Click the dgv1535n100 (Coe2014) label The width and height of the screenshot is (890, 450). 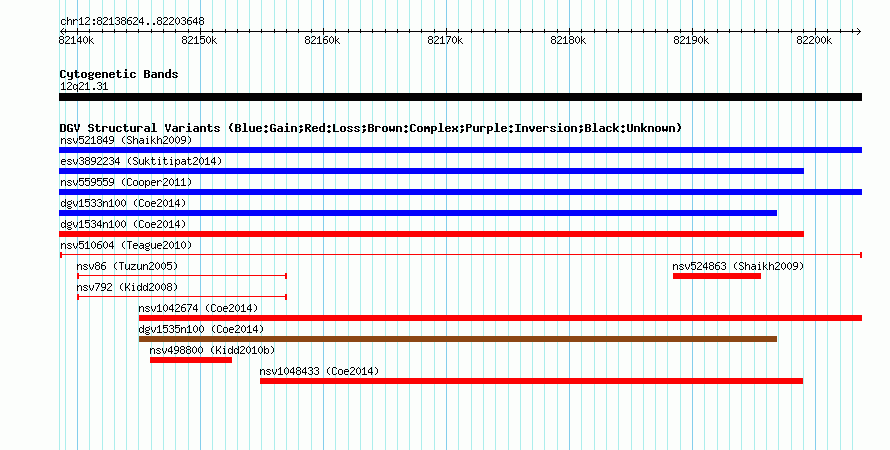(201, 329)
